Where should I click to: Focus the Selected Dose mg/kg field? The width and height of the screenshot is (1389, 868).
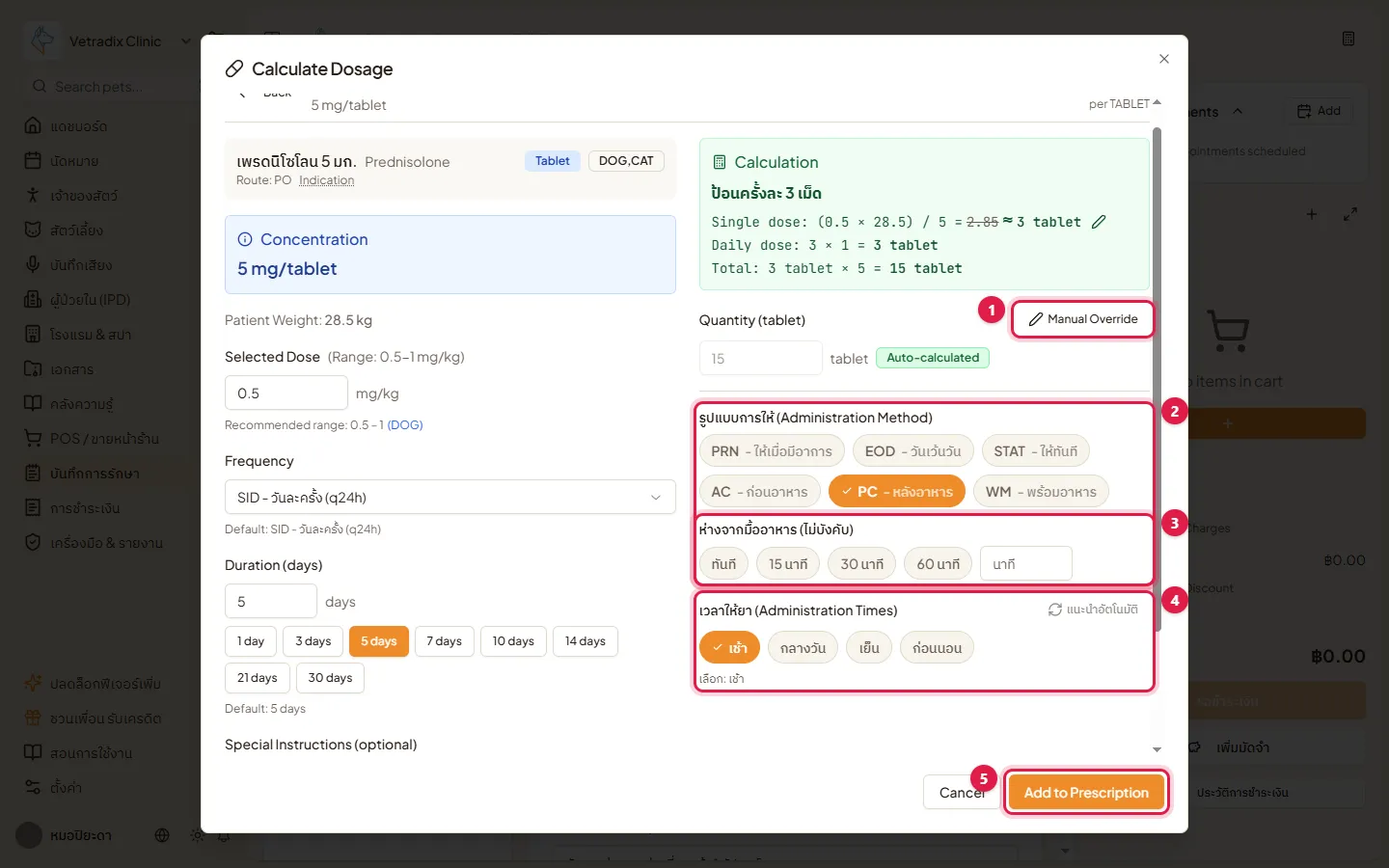(286, 393)
